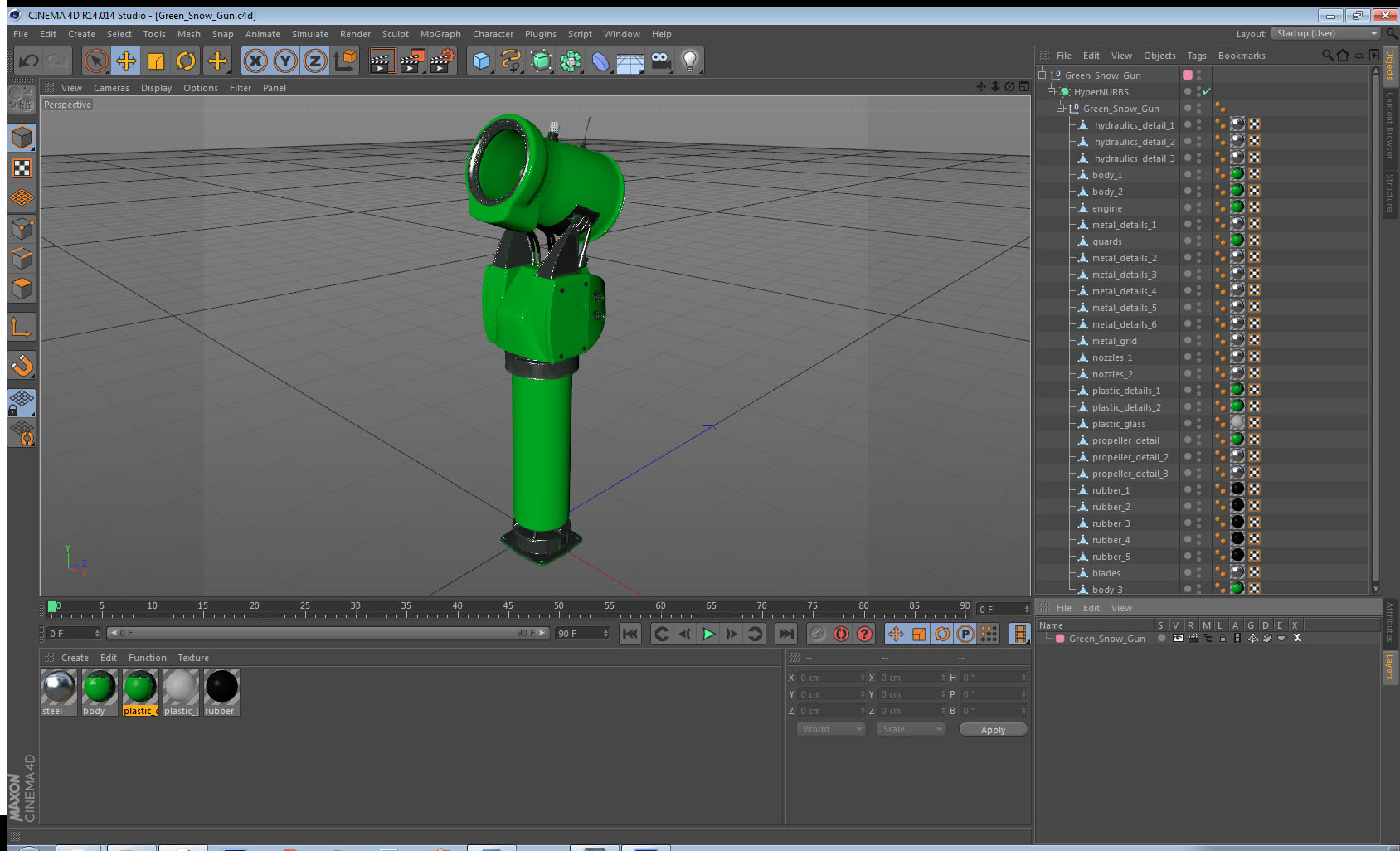Open the Layers side tab
Screen dimensions: 1400x851
pos(1389,666)
